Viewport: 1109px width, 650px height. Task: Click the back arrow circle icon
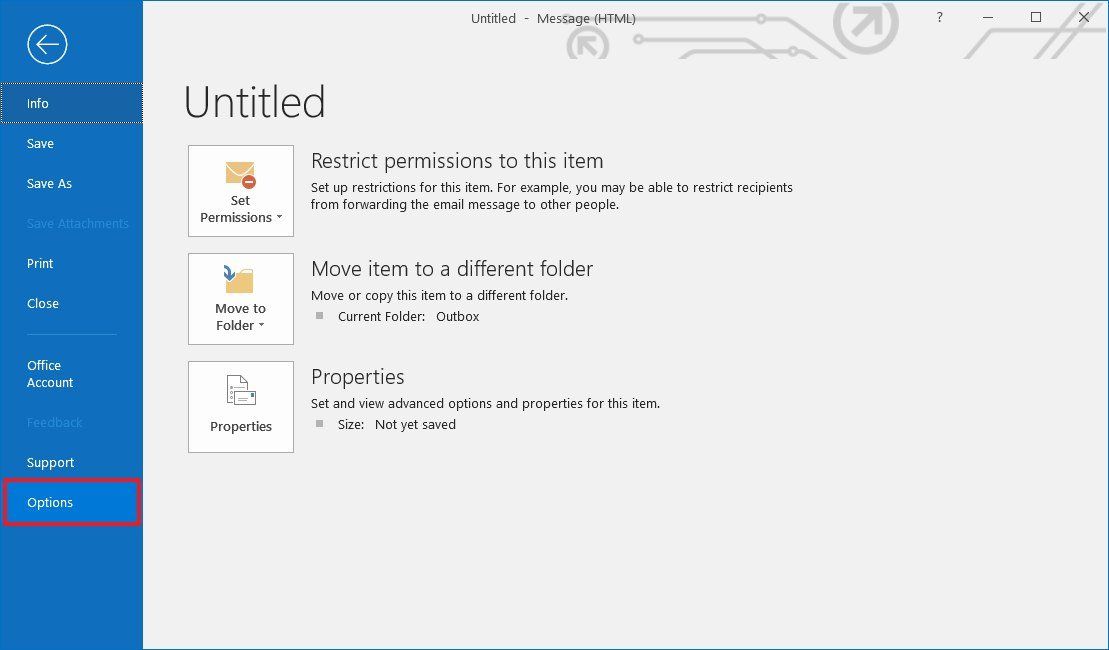coord(47,45)
